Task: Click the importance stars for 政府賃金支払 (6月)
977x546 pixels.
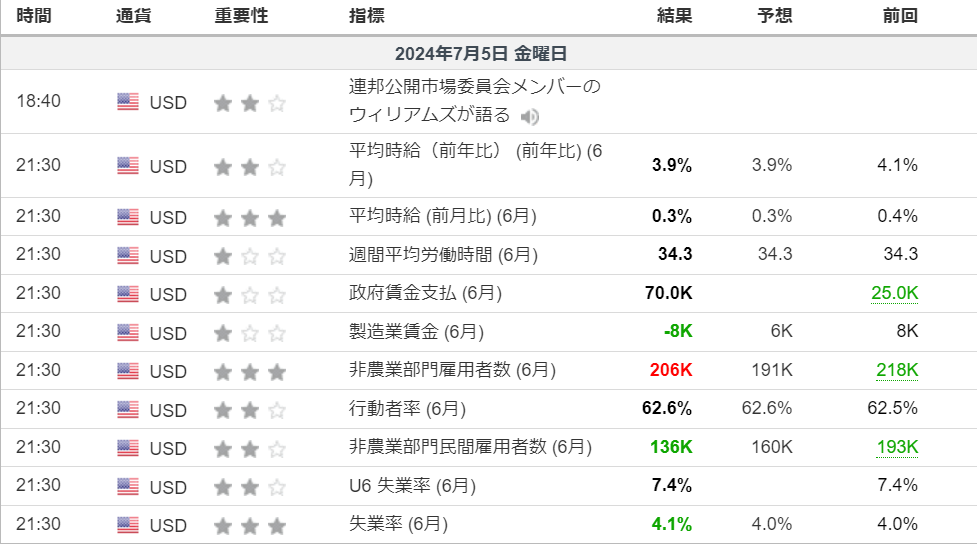Action: (250, 295)
